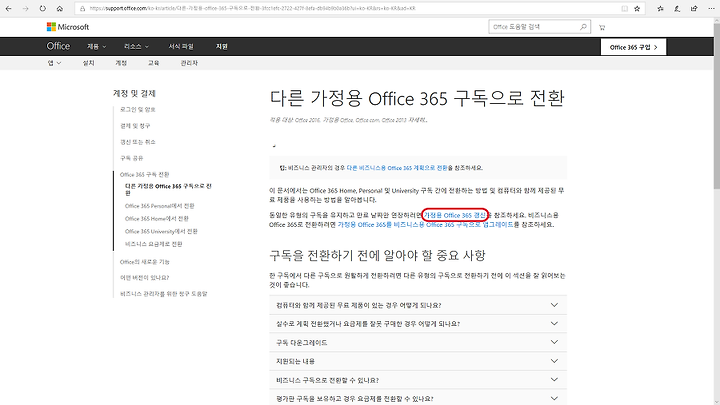The height and width of the screenshot is (405, 720).
Task: Open 어떤 버전이 있나요? in the sidebar
Action: click(145, 278)
